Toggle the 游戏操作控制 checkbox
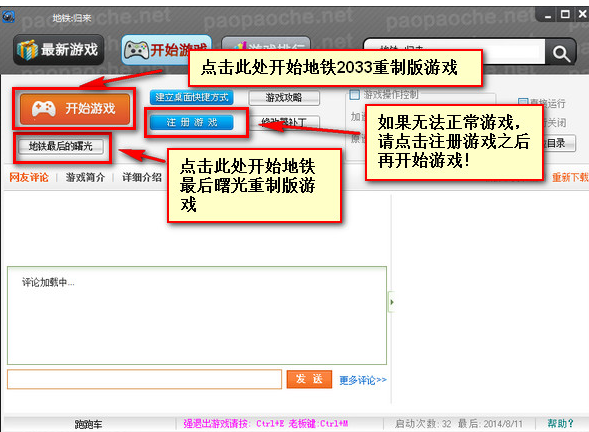589x432 pixels. [x=354, y=95]
